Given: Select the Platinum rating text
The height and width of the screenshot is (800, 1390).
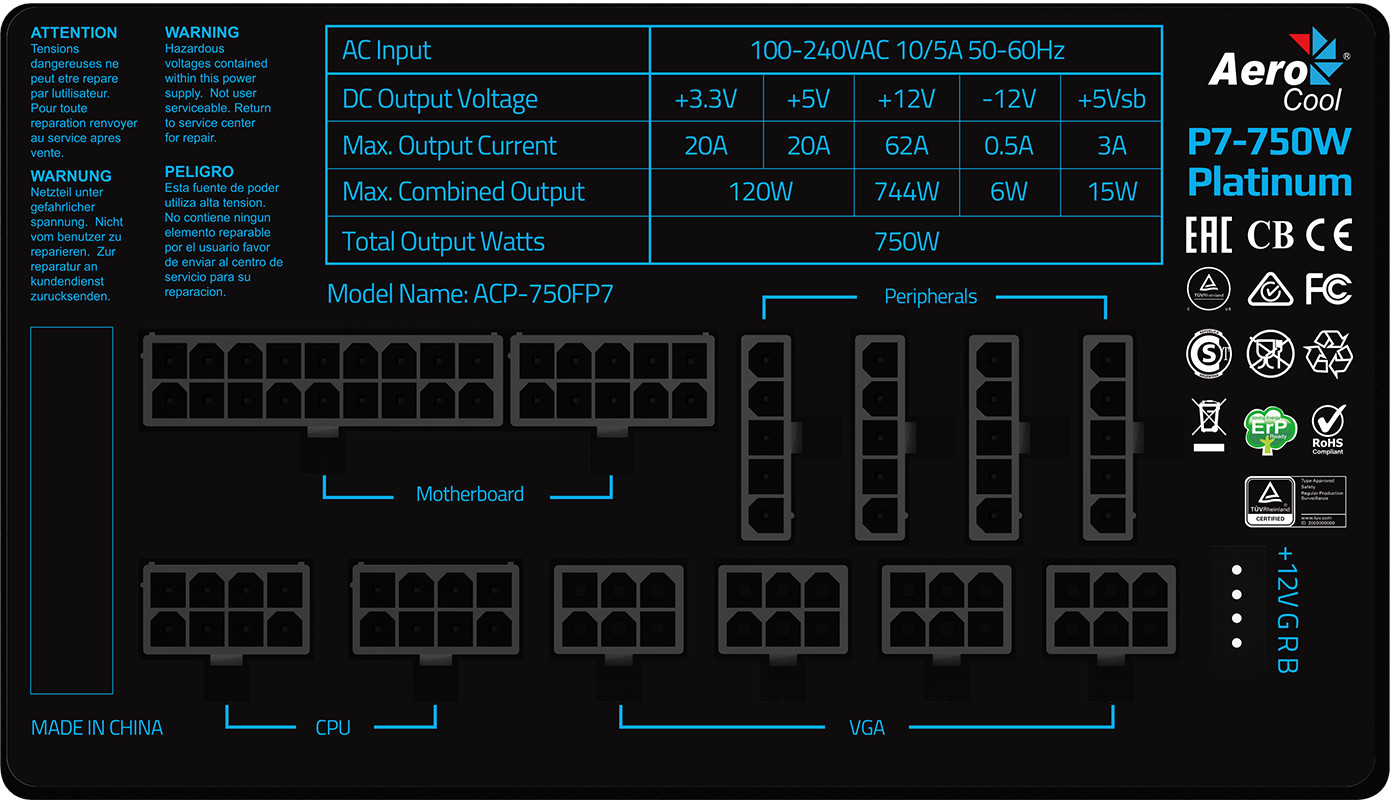Looking at the screenshot, I should pos(1270,182).
